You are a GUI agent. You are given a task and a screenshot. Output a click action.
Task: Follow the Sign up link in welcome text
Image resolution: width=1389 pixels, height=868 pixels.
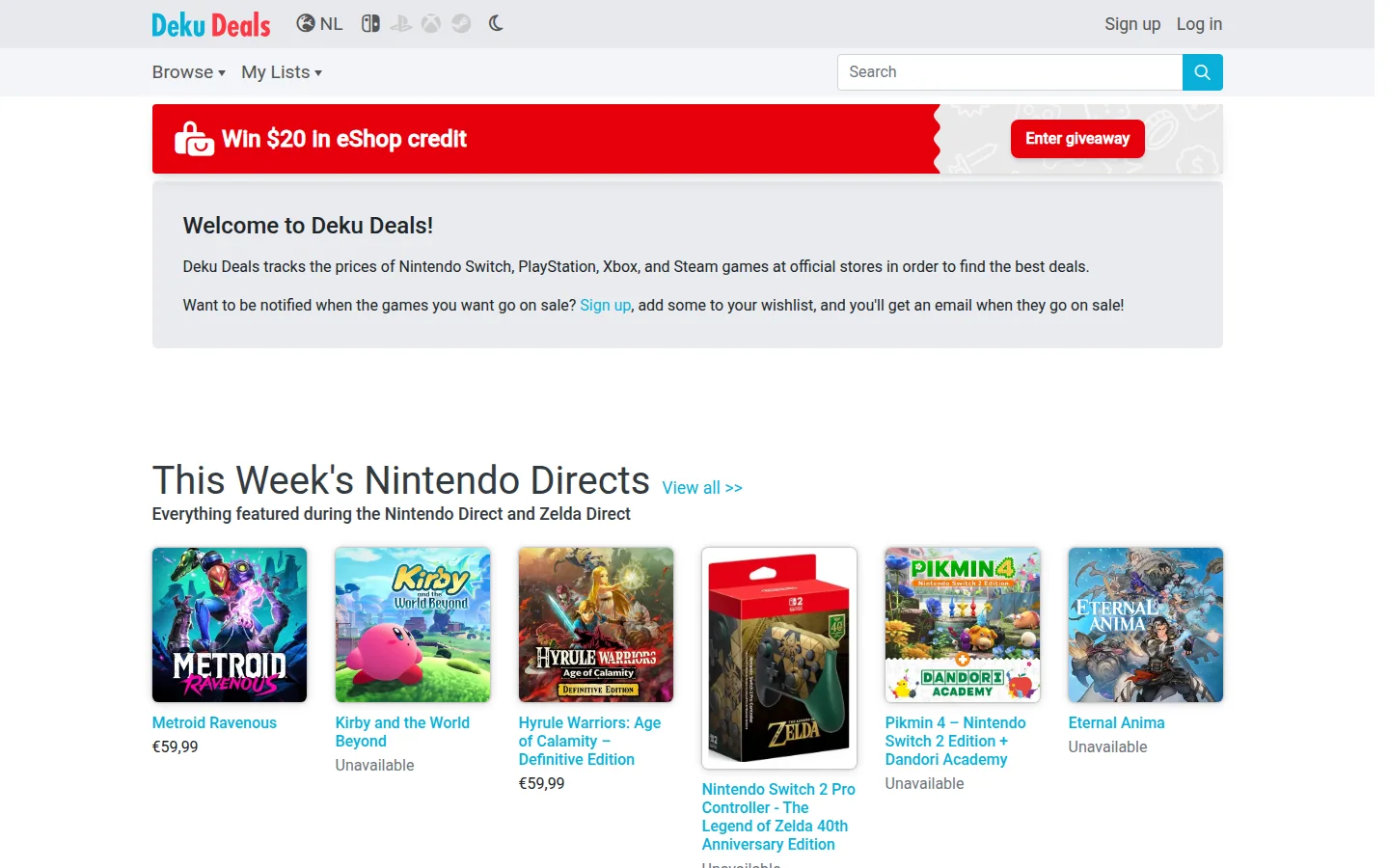click(x=605, y=305)
